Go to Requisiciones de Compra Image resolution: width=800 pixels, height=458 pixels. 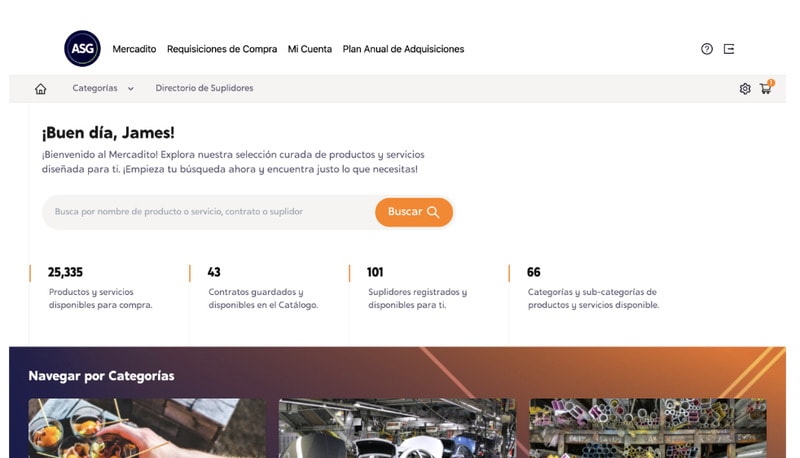coord(222,49)
